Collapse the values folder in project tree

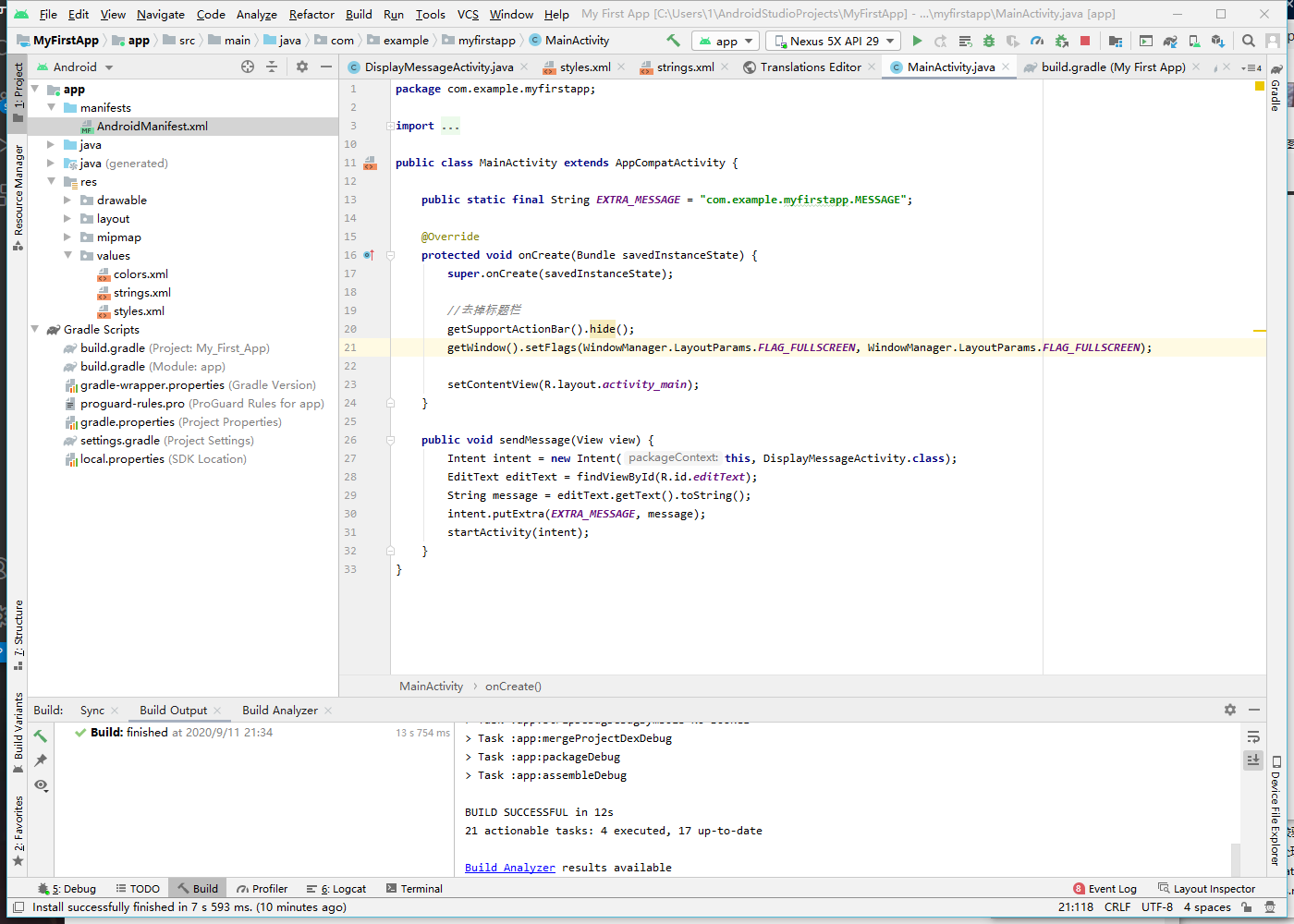pyautogui.click(x=67, y=256)
